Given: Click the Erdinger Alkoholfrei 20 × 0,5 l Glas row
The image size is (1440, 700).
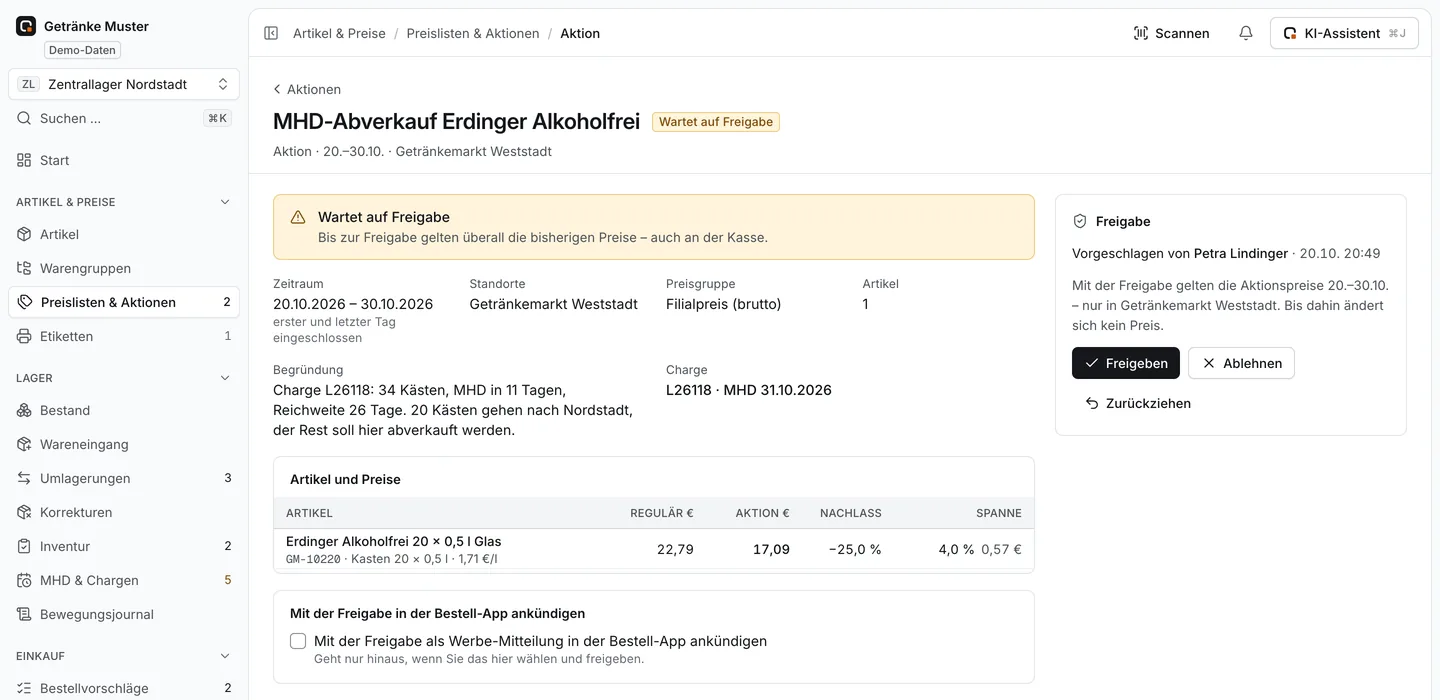Looking at the screenshot, I should (654, 549).
